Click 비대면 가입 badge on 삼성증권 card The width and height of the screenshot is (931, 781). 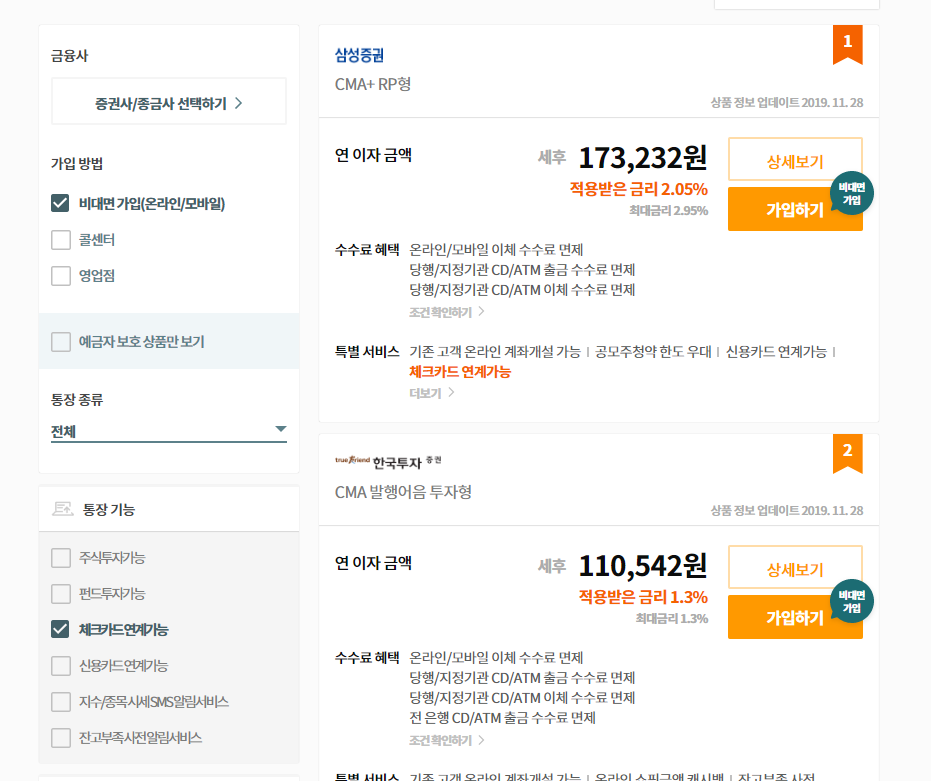(851, 193)
